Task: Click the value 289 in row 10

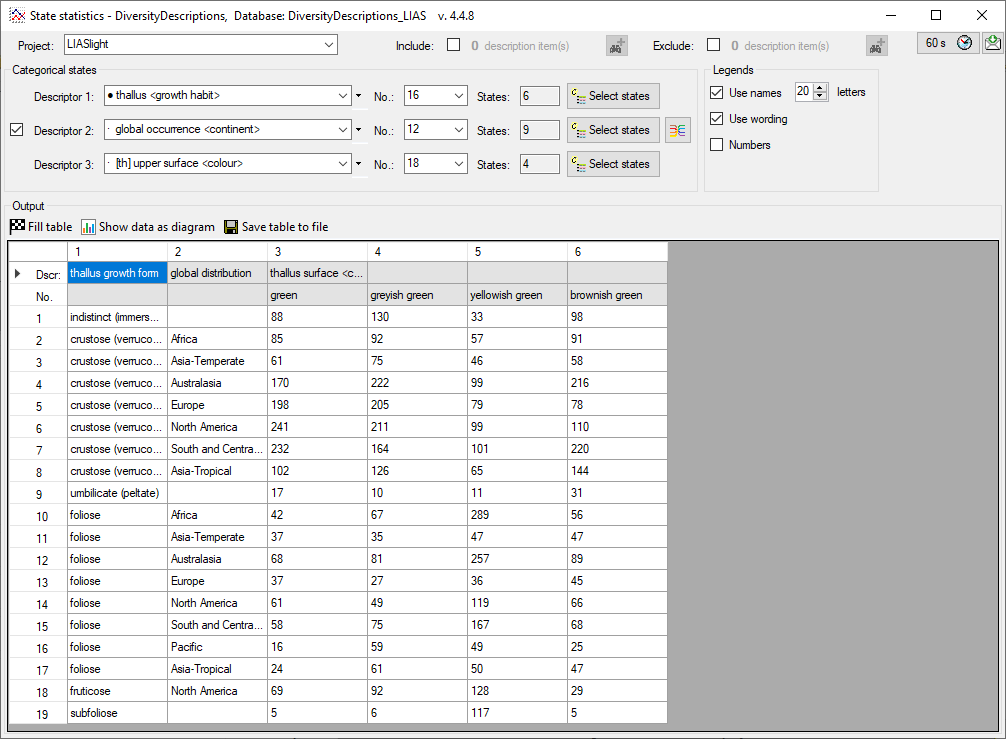Action: tap(518, 515)
